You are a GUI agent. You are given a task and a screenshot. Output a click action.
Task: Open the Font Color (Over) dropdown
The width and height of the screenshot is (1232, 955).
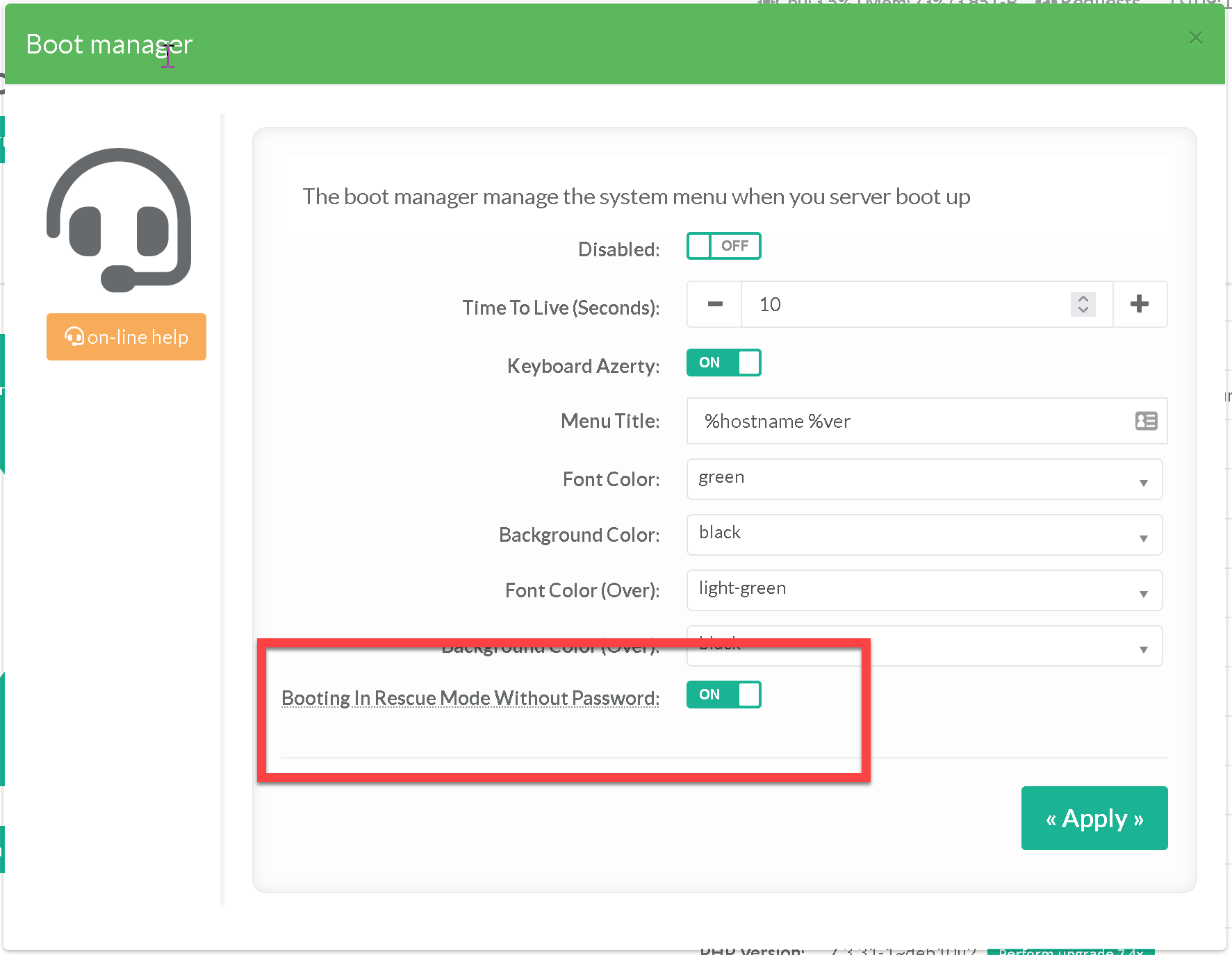tap(924, 590)
